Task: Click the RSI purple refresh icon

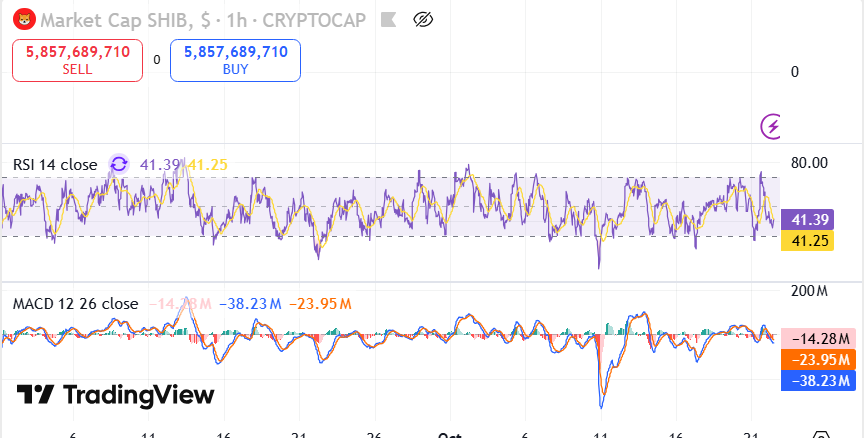Action: click(x=119, y=164)
